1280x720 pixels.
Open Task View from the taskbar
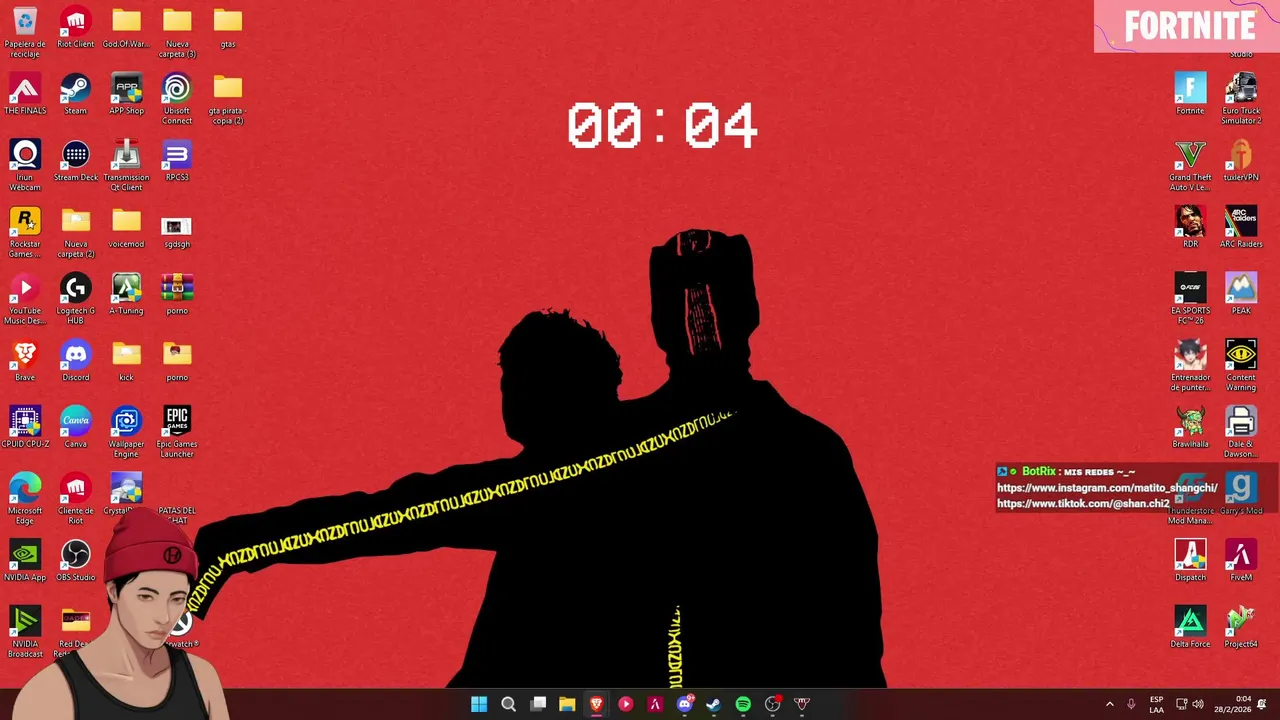tap(538, 704)
